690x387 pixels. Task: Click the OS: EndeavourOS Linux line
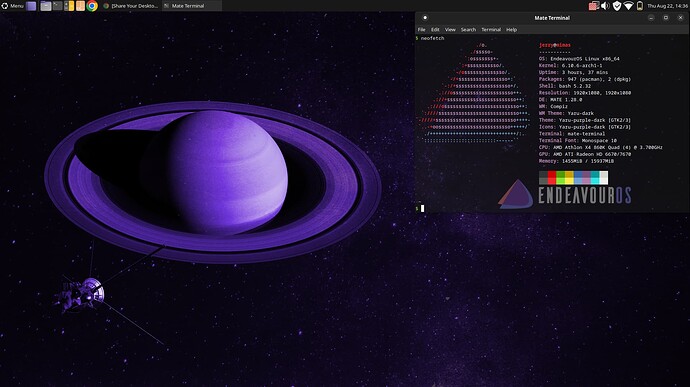579,59
